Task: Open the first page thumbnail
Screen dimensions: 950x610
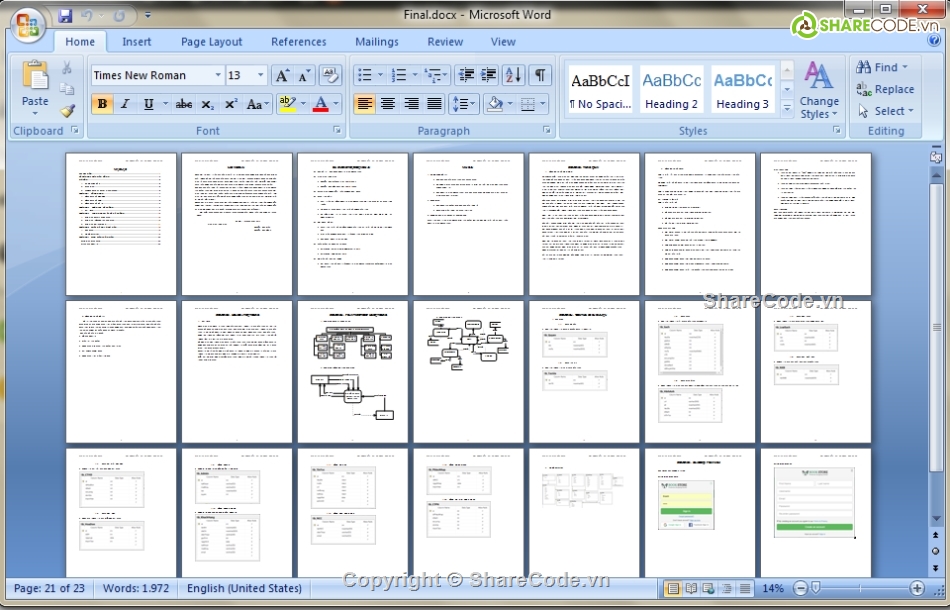Action: coord(121,224)
